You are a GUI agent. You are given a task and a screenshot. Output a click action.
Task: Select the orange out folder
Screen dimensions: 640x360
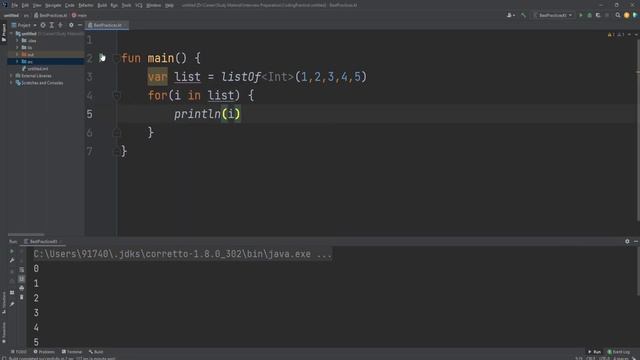tap(46, 54)
